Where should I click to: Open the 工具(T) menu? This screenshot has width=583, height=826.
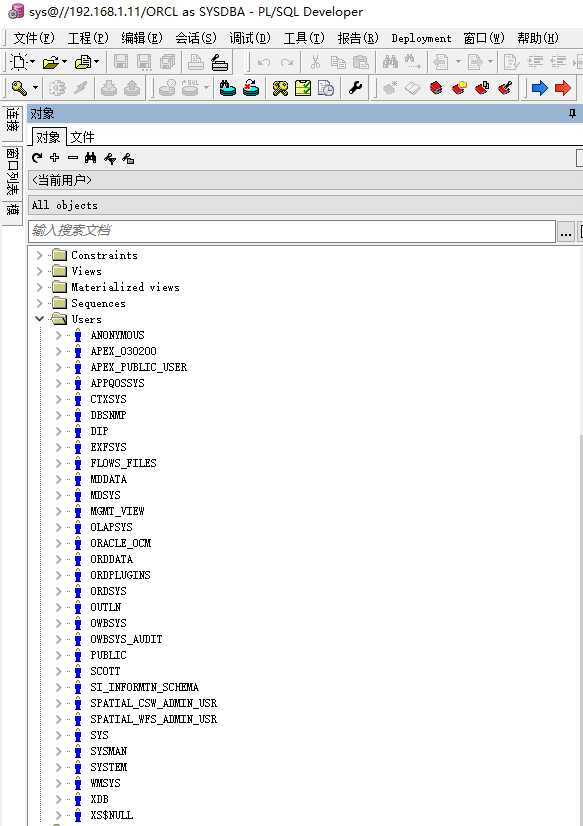pos(304,38)
